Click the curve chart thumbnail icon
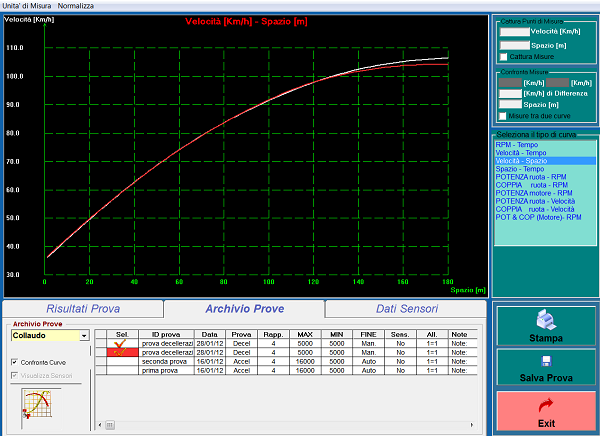Image resolution: width=600 pixels, height=436 pixels. point(38,404)
